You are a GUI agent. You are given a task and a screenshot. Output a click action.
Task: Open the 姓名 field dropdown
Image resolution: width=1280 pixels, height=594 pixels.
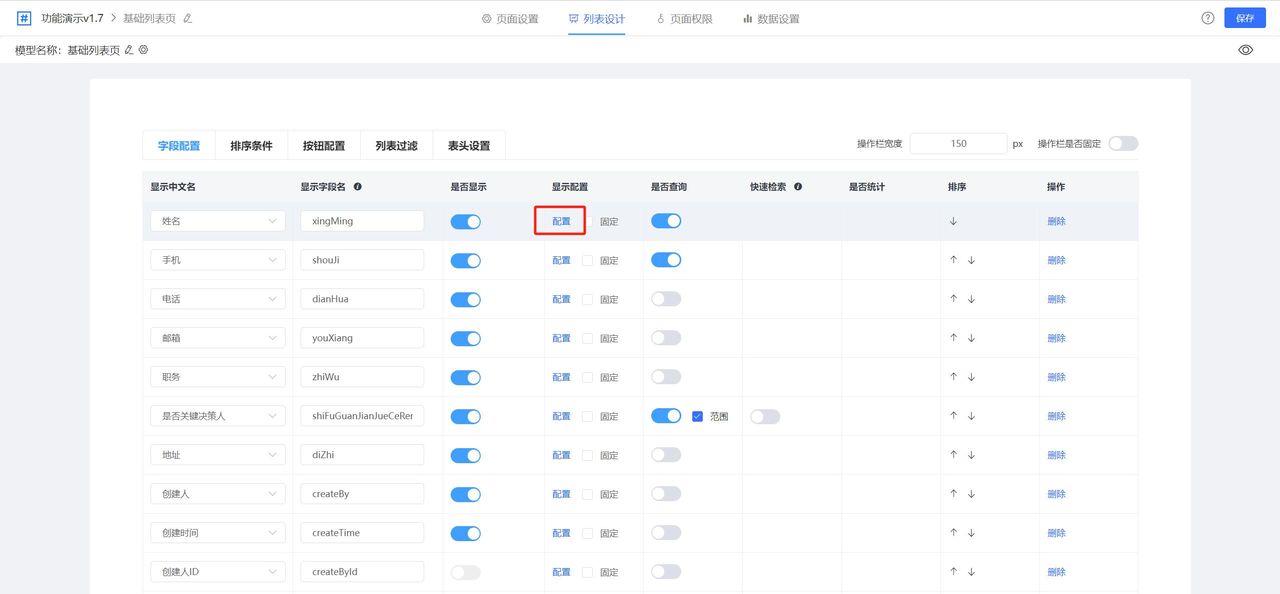(217, 220)
